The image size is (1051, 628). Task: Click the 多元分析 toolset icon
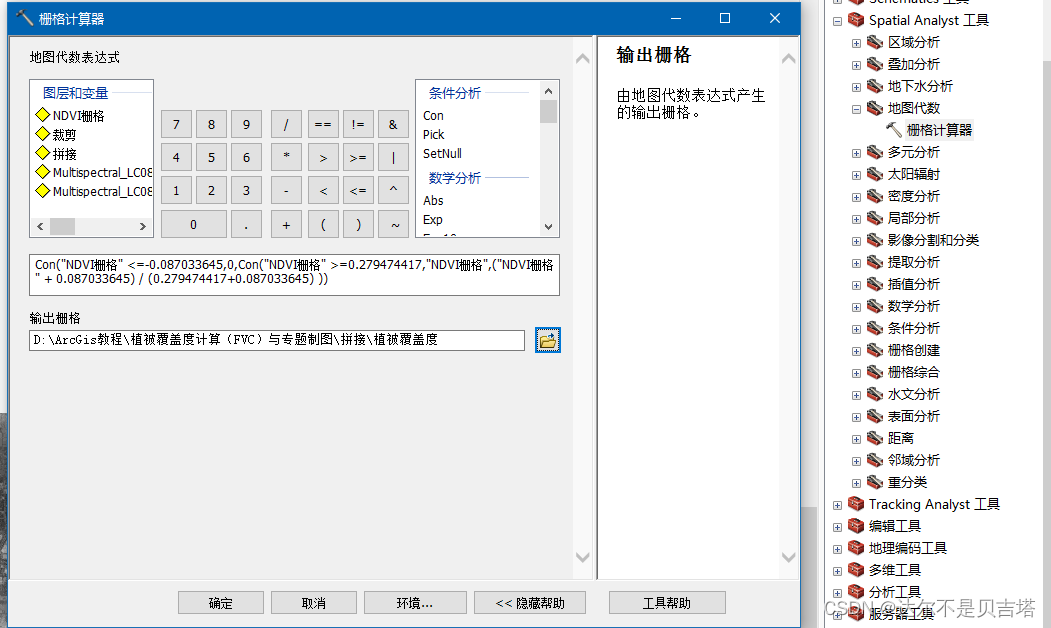pyautogui.click(x=875, y=152)
